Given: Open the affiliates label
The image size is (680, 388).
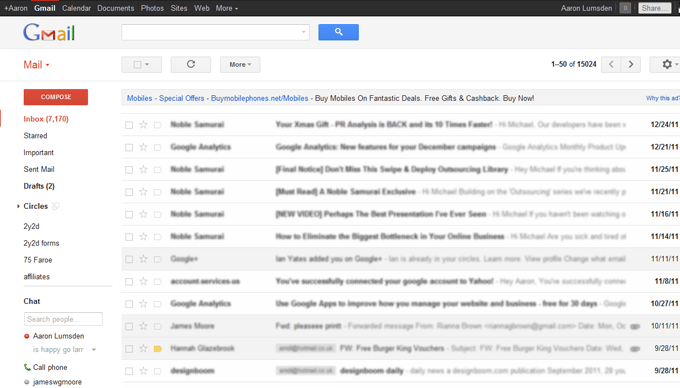Looking at the screenshot, I should click(36, 277).
